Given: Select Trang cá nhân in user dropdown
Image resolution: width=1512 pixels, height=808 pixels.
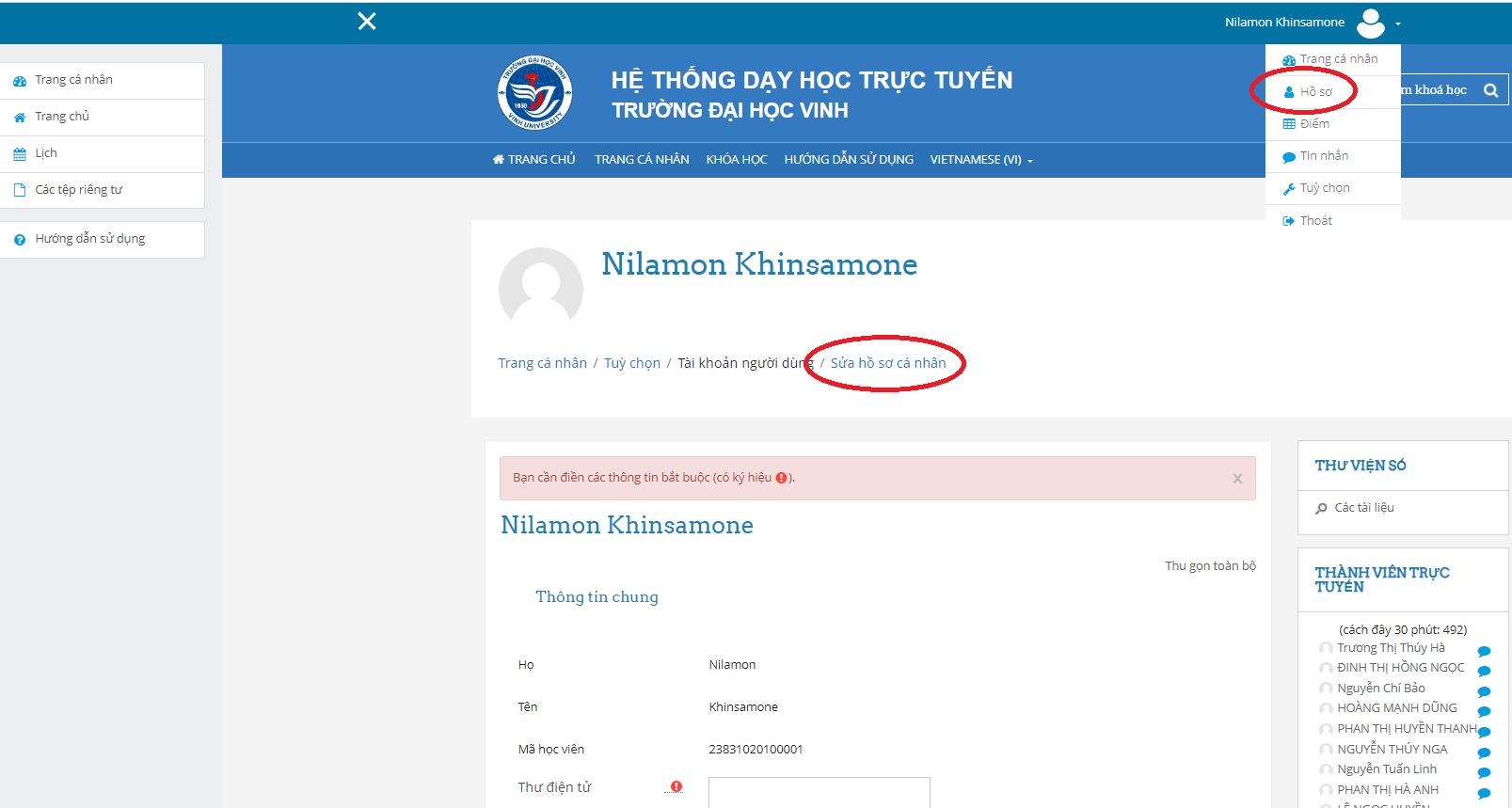Looking at the screenshot, I should click(1331, 59).
